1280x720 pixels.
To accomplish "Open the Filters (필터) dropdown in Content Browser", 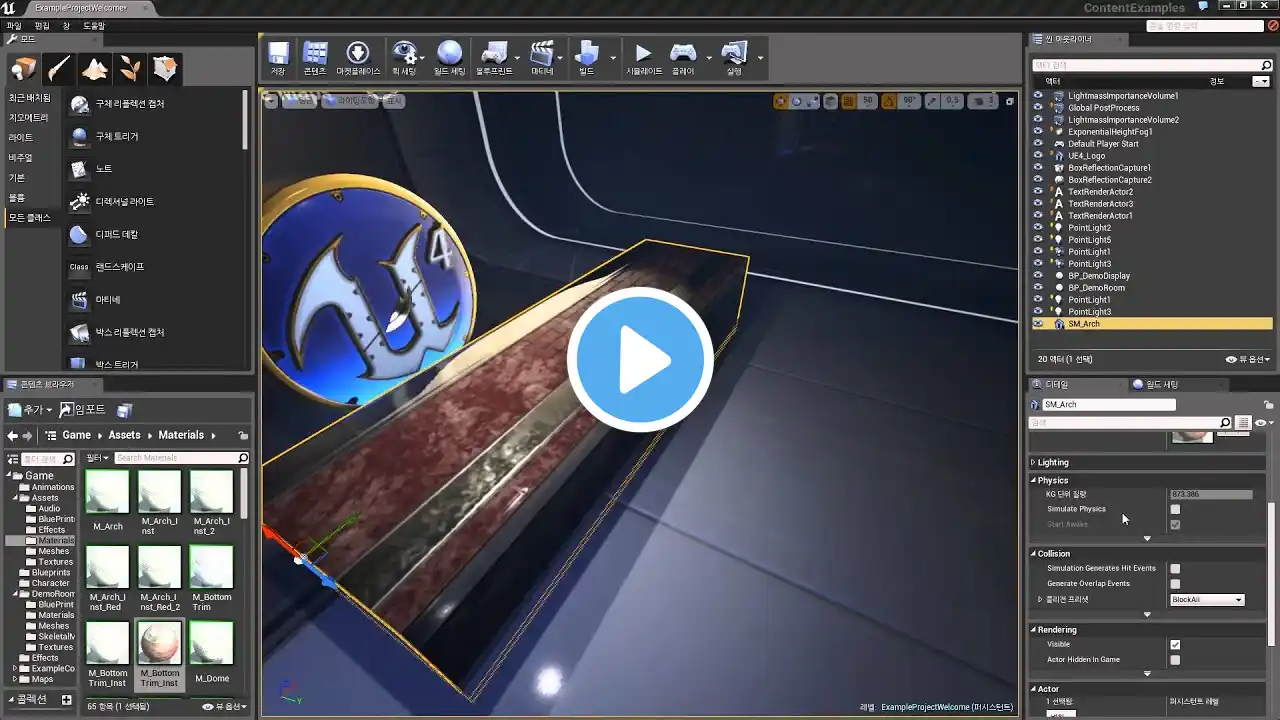I will [98, 458].
